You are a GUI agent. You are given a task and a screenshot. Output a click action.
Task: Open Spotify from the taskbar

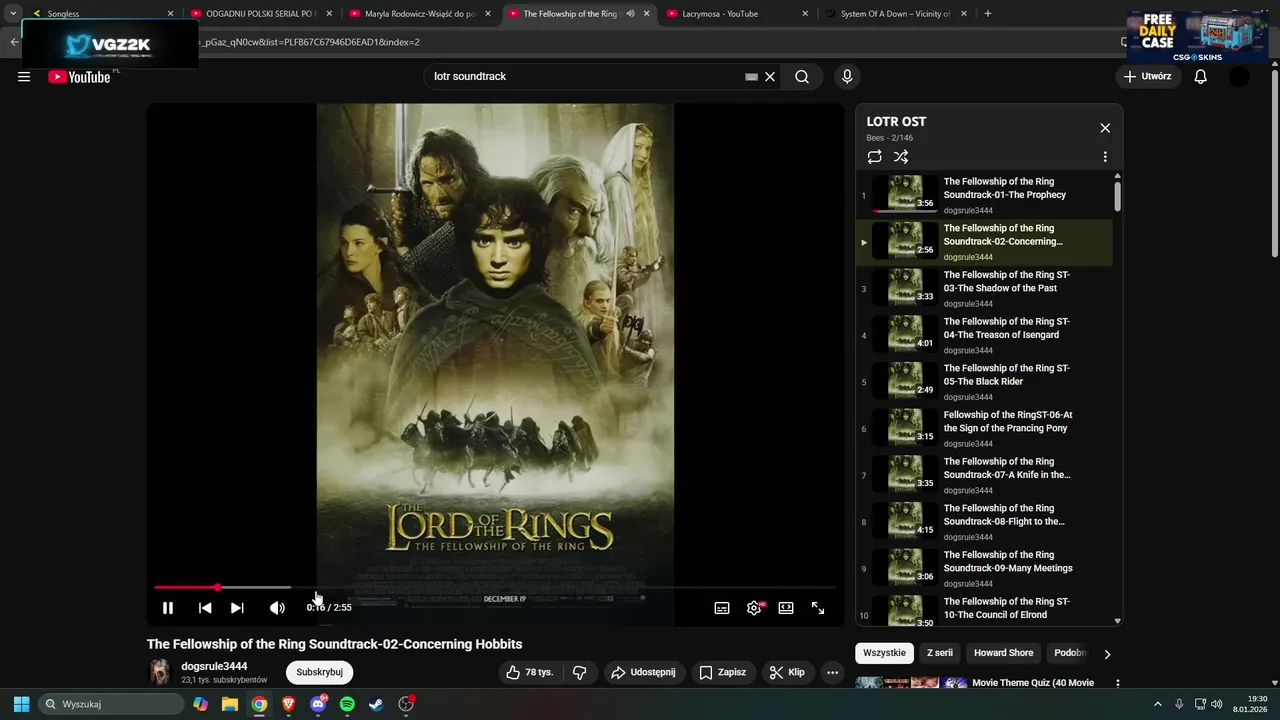coord(347,704)
